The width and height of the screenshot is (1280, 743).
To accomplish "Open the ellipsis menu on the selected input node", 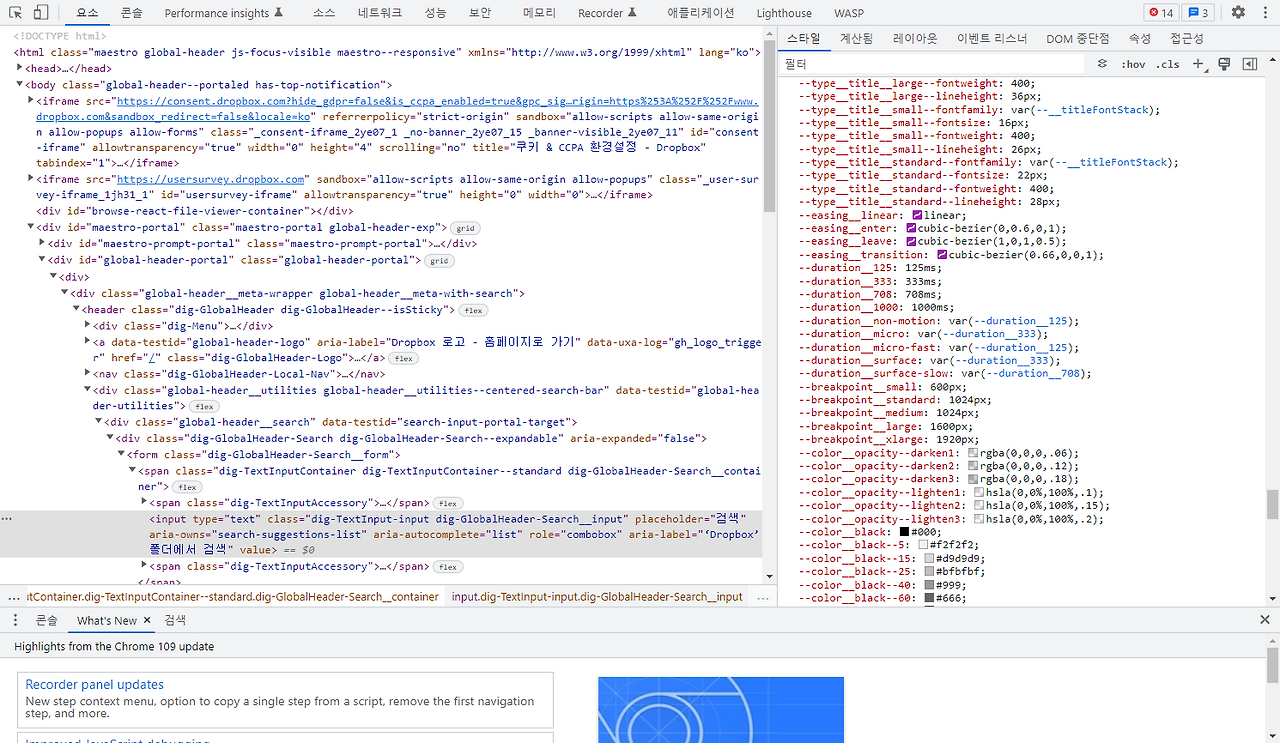I will point(7,519).
